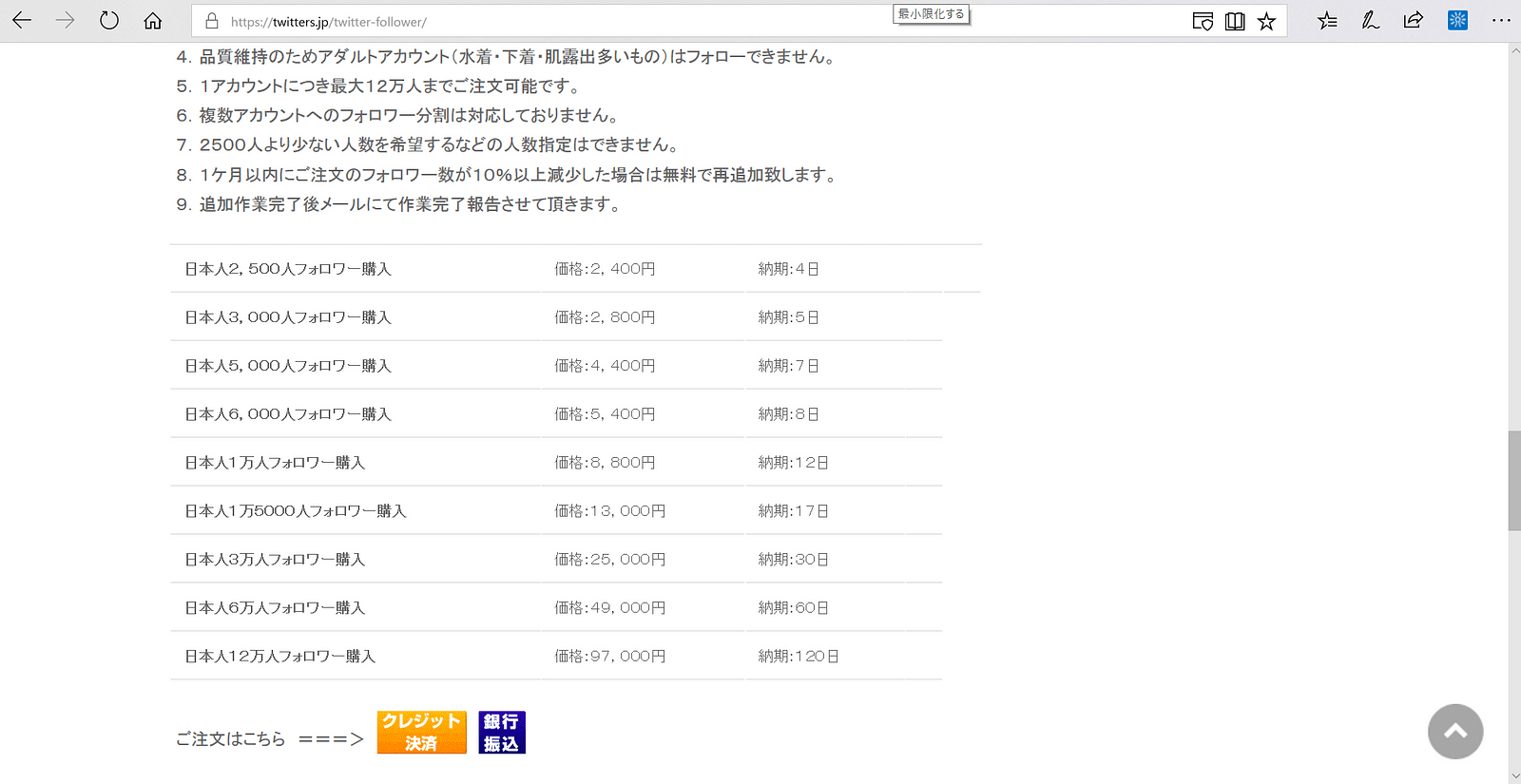The image size is (1521, 784).
Task: Open the favorites hub list
Action: tap(1327, 21)
